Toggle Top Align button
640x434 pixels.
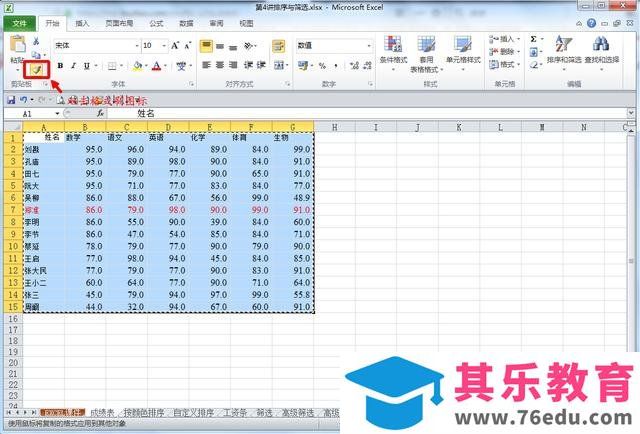tap(206, 46)
